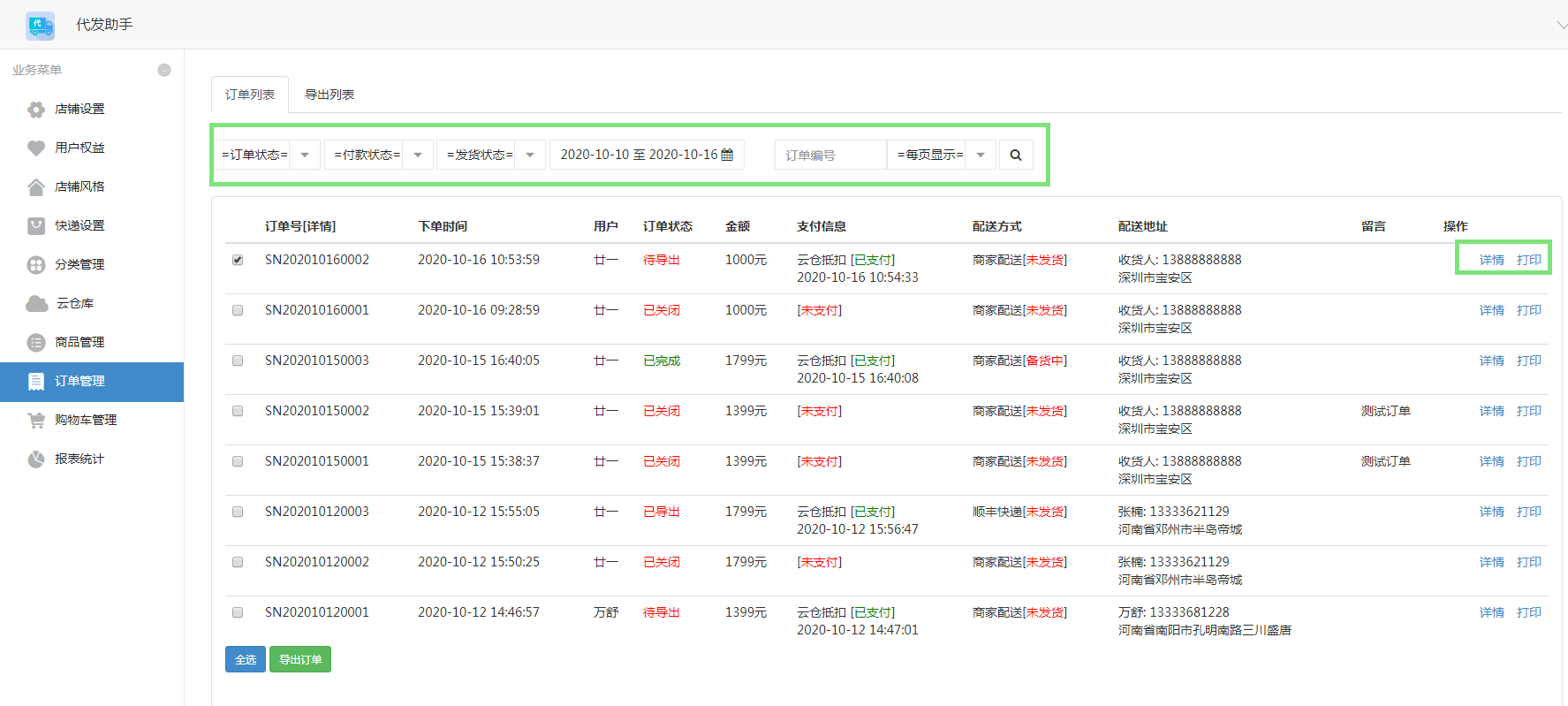Viewport: 1568px width, 706px height.
Task: Click into the 订单编号 input field
Action: [830, 155]
